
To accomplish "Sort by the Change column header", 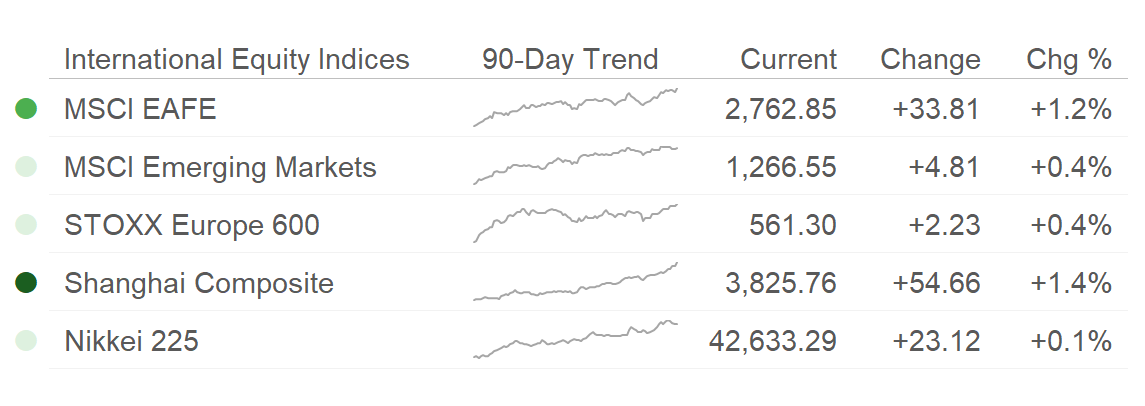I will pyautogui.click(x=930, y=59).
